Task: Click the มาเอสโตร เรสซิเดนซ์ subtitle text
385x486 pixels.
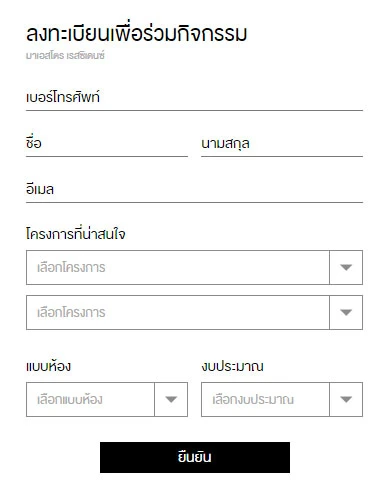Action: 65,55
